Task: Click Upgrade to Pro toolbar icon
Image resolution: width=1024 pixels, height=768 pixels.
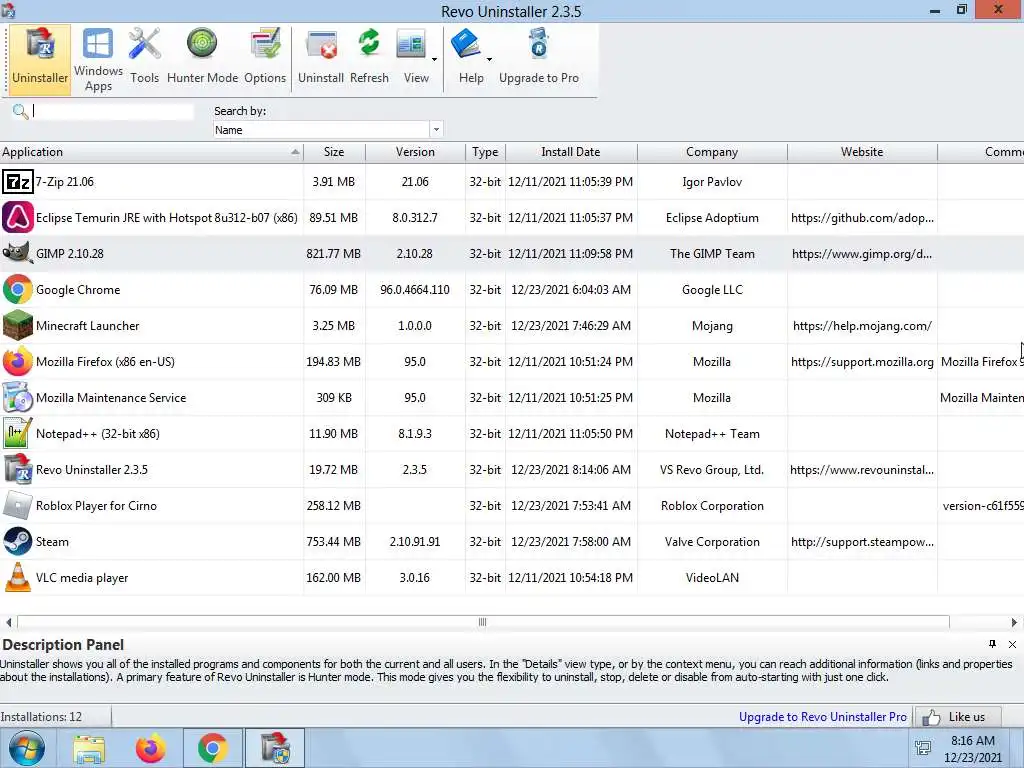Action: (x=539, y=59)
